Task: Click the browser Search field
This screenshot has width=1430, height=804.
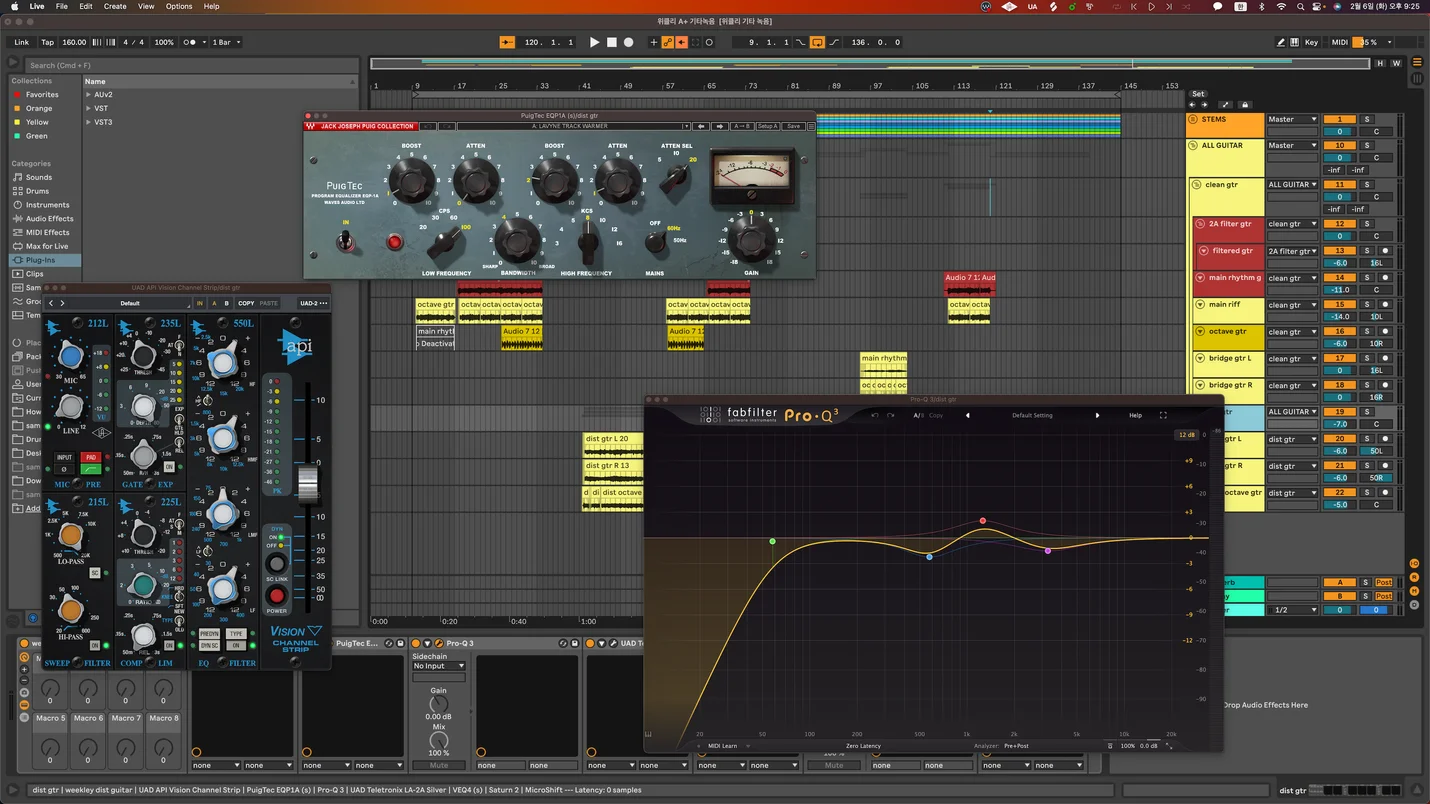Action: pyautogui.click(x=190, y=65)
